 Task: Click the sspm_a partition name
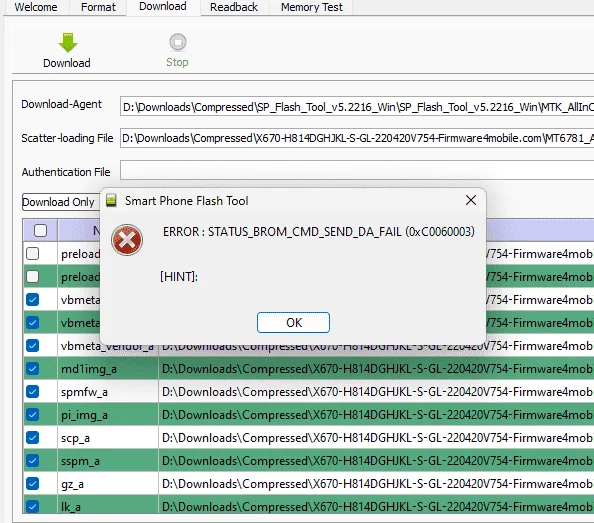tap(80, 462)
